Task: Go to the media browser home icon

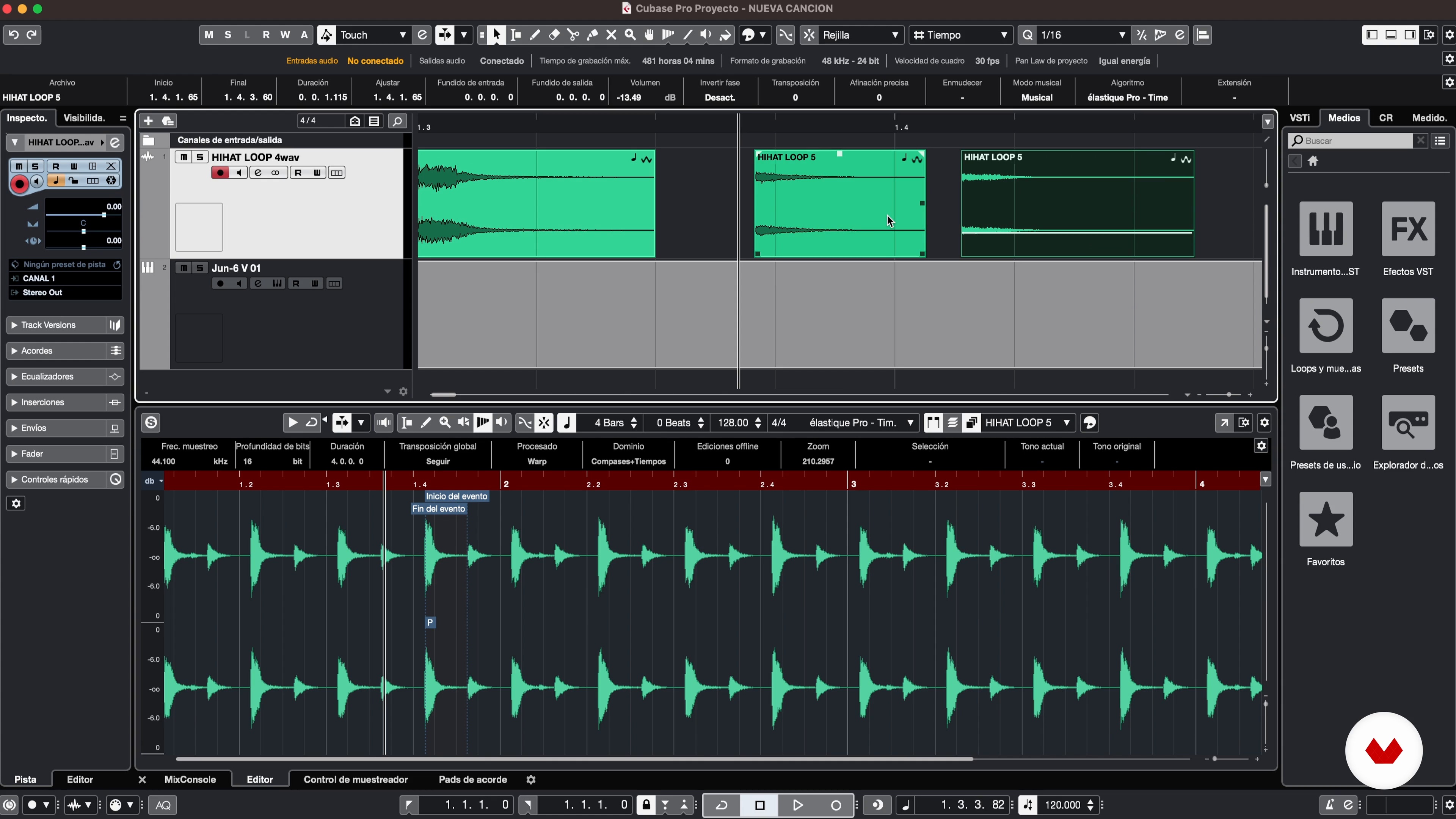Action: (1313, 161)
